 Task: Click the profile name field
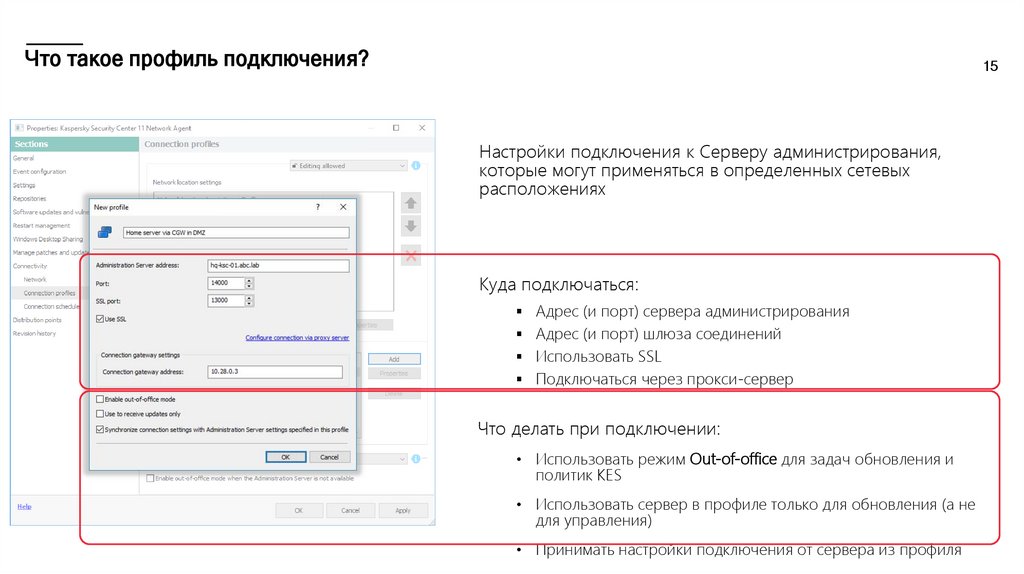pyautogui.click(x=236, y=232)
